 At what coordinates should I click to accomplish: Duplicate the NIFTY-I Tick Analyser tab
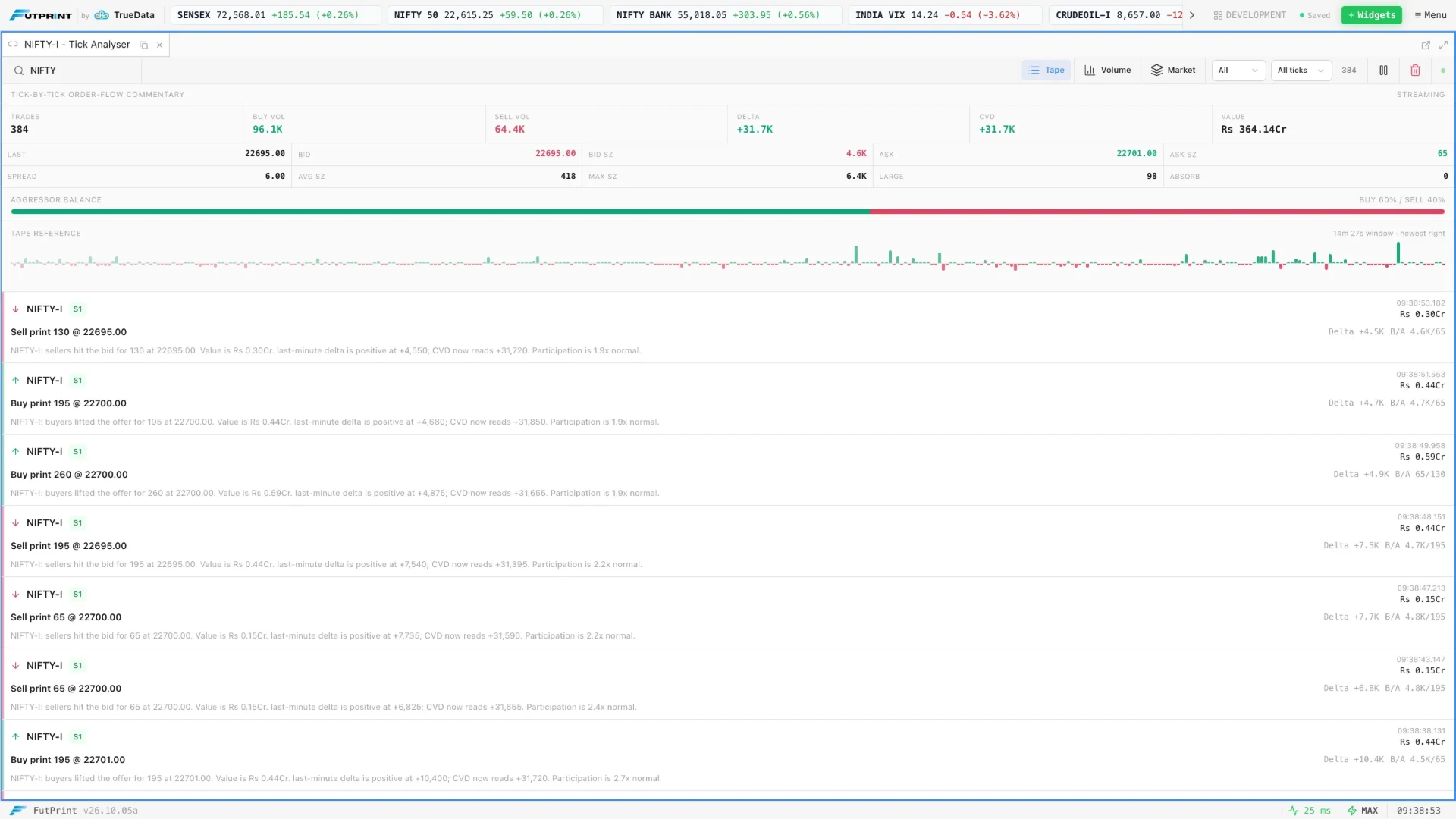144,45
